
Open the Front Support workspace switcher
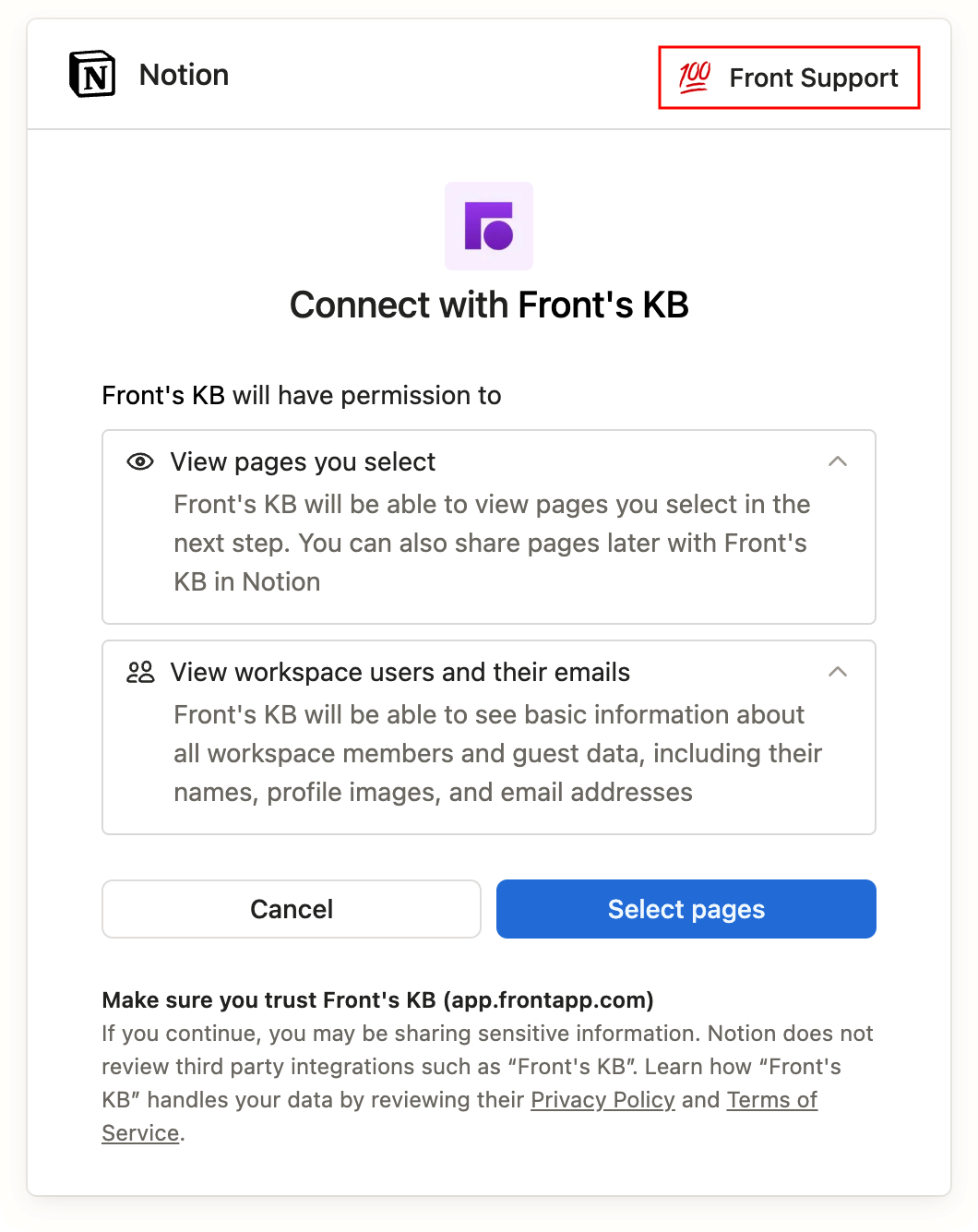[790, 78]
